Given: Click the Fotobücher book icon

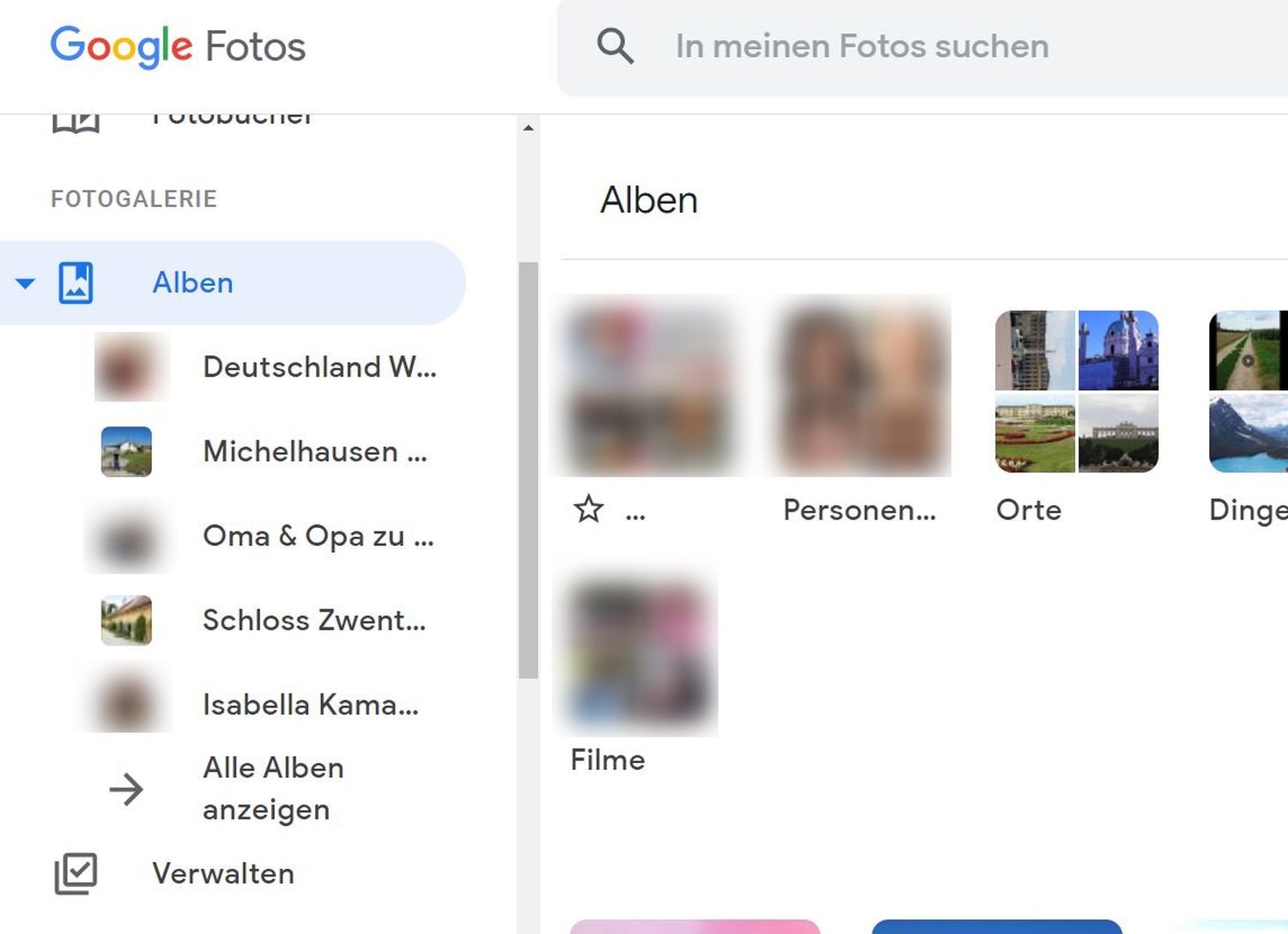Looking at the screenshot, I should click(76, 123).
